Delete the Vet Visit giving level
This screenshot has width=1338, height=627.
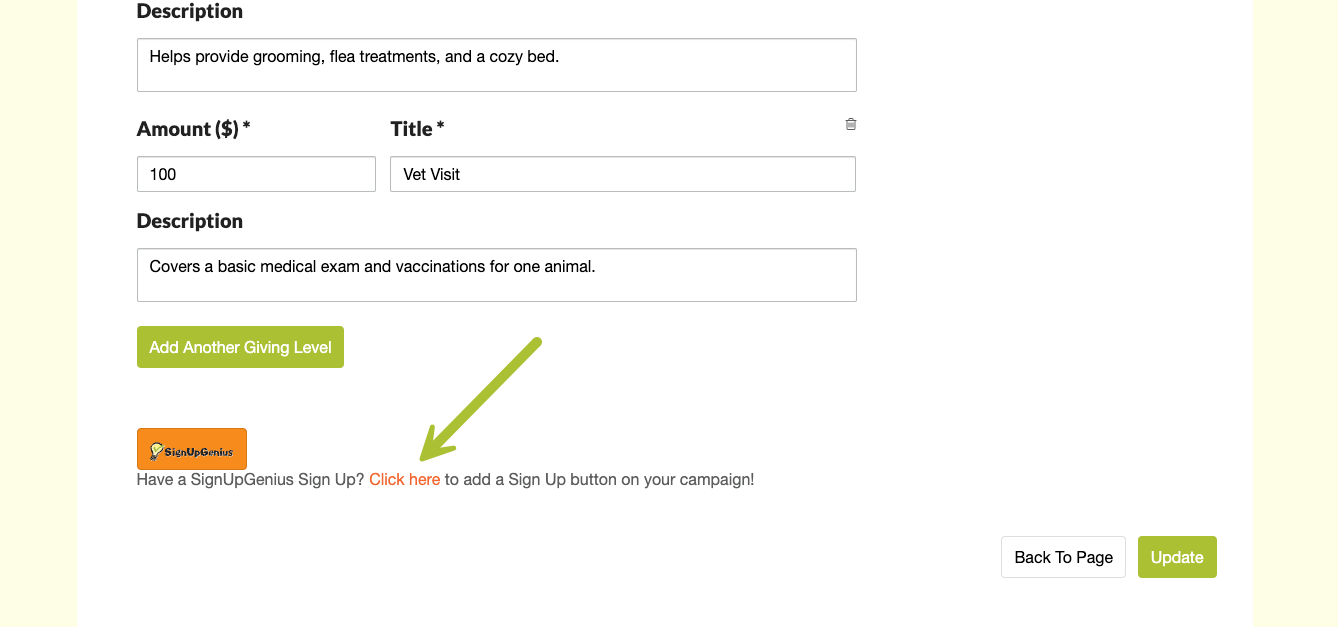[x=851, y=124]
